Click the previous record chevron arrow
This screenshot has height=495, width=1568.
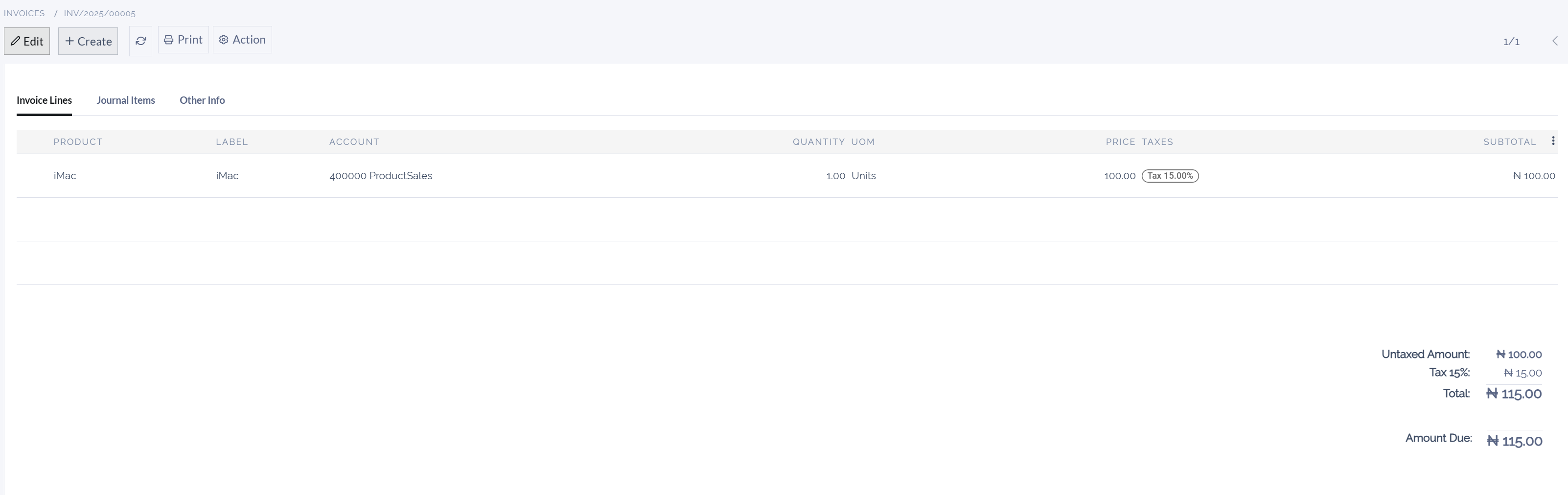(1555, 41)
